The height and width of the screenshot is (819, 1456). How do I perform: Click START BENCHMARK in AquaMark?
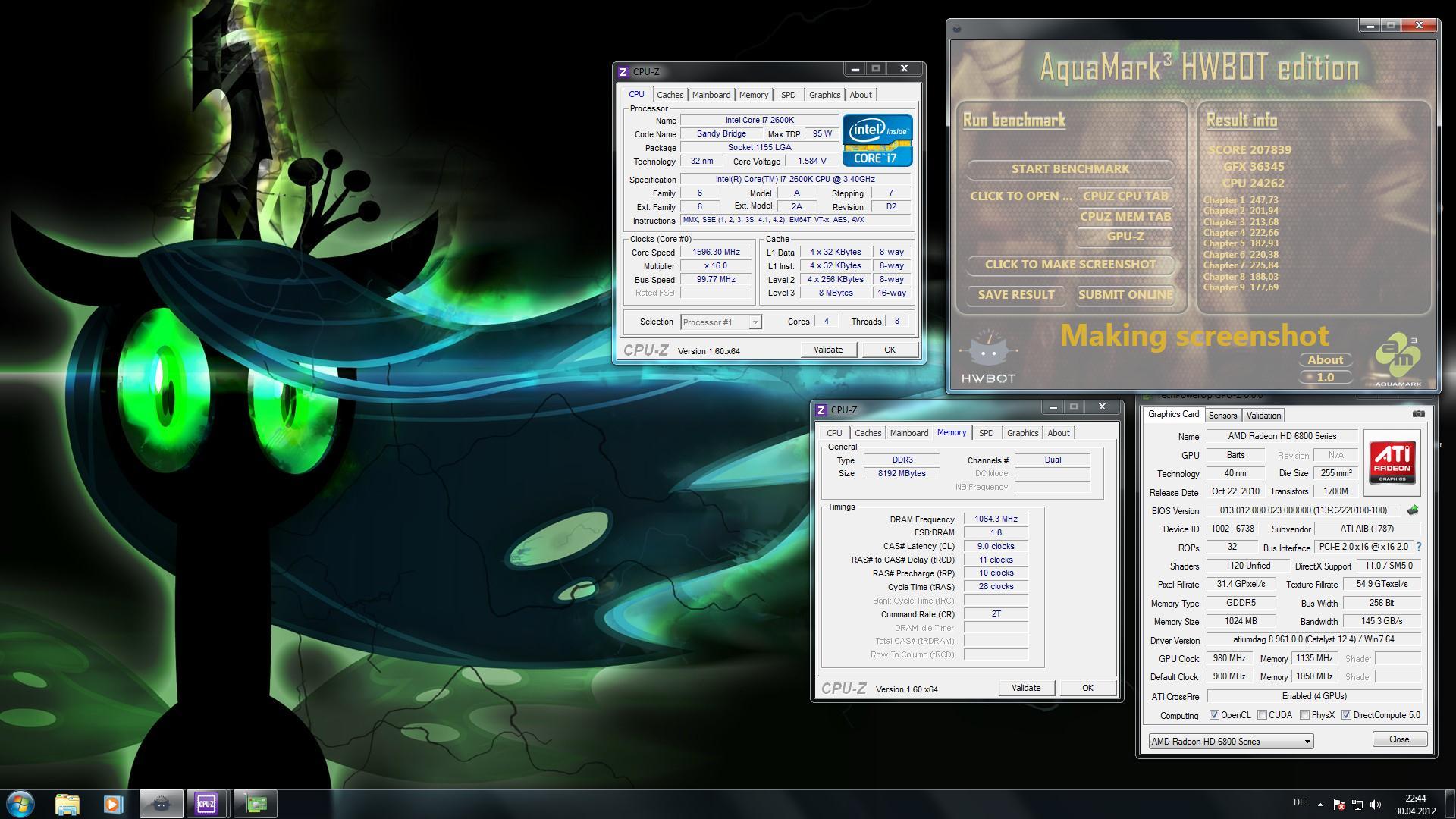(x=1070, y=169)
